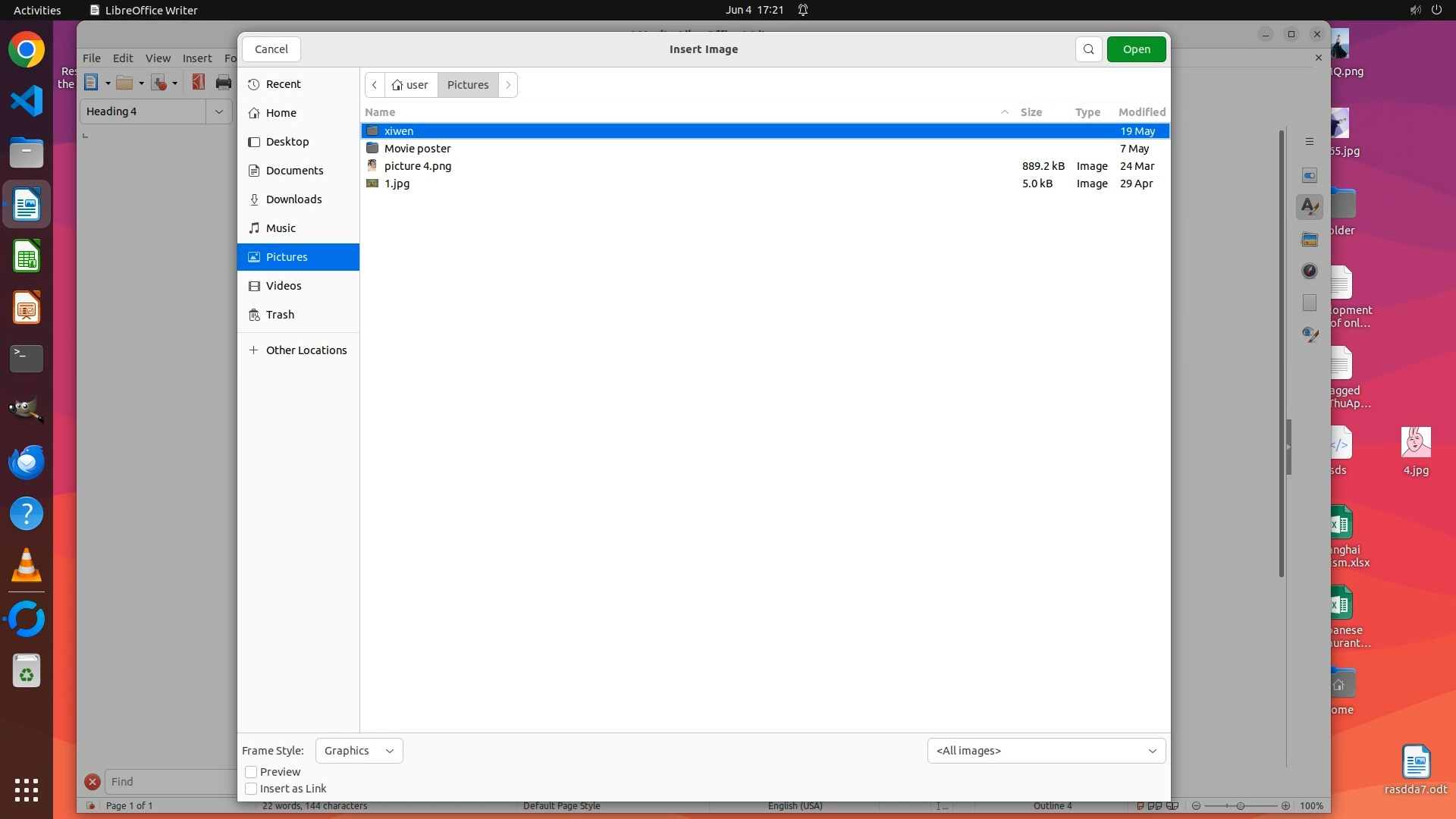This screenshot has width=1456, height=819.
Task: Open the Heading 4 paragraph style dropdown
Action: click(x=218, y=111)
